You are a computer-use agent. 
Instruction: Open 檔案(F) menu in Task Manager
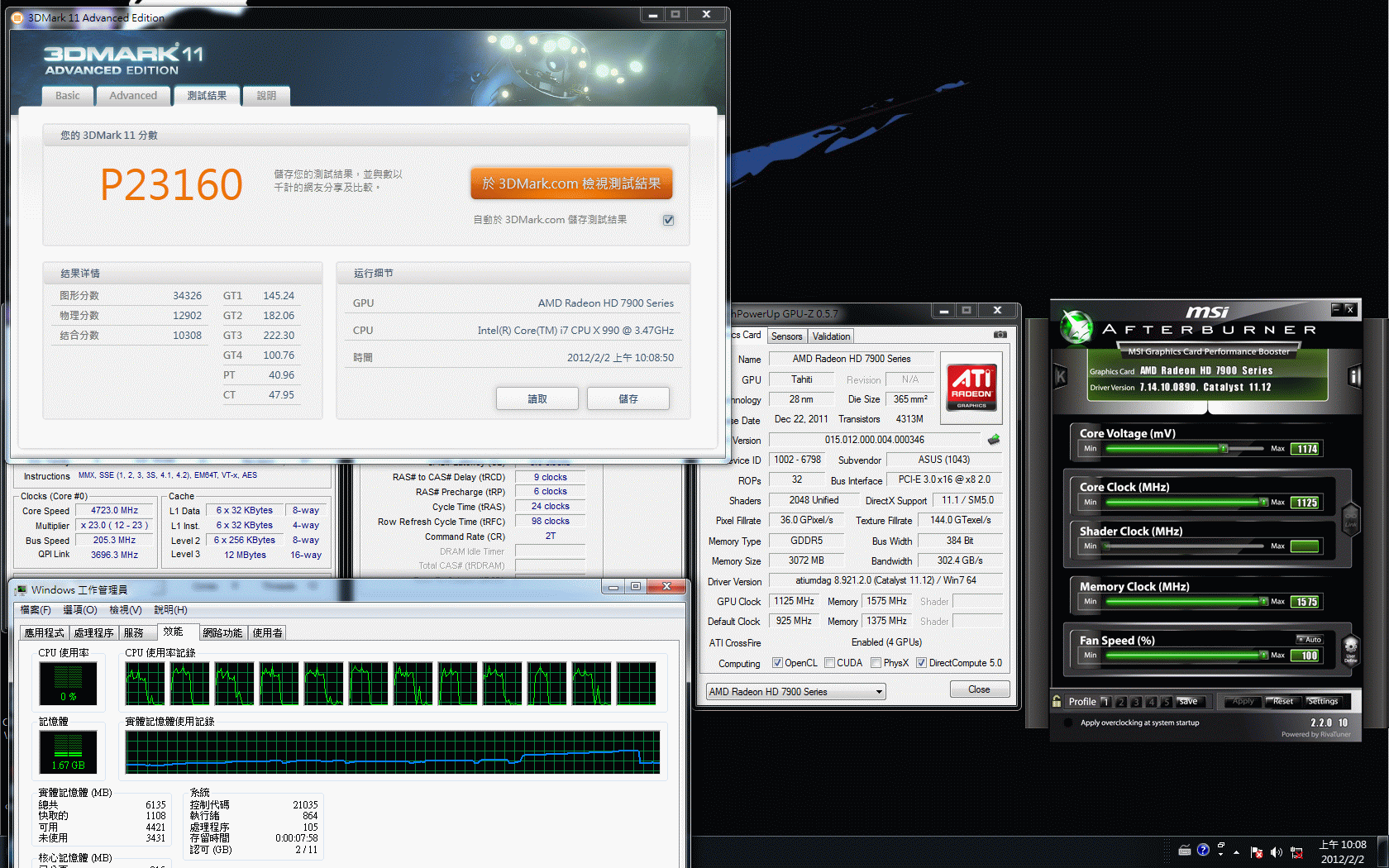tap(36, 610)
